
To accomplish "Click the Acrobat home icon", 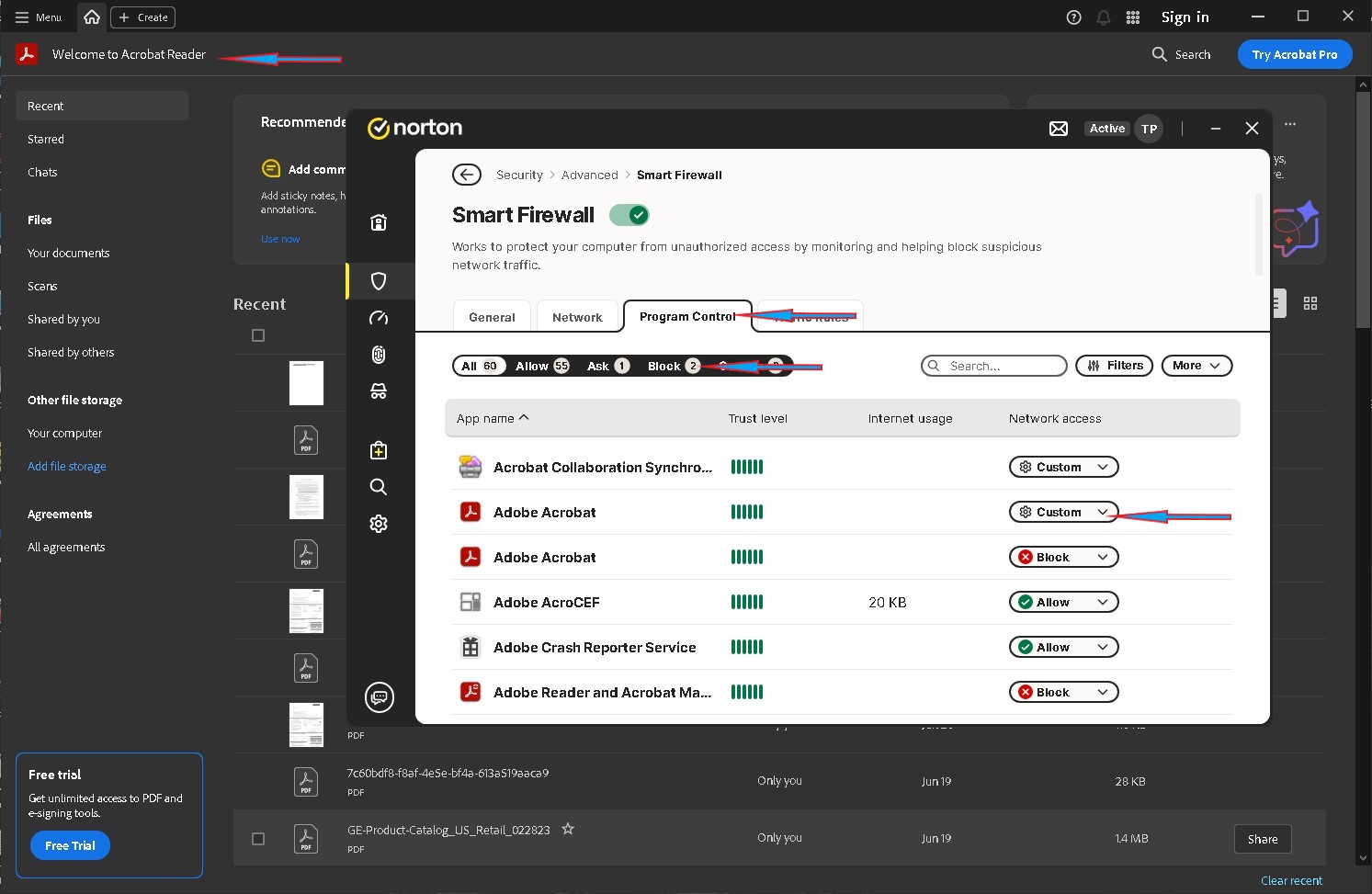I will coord(92,17).
